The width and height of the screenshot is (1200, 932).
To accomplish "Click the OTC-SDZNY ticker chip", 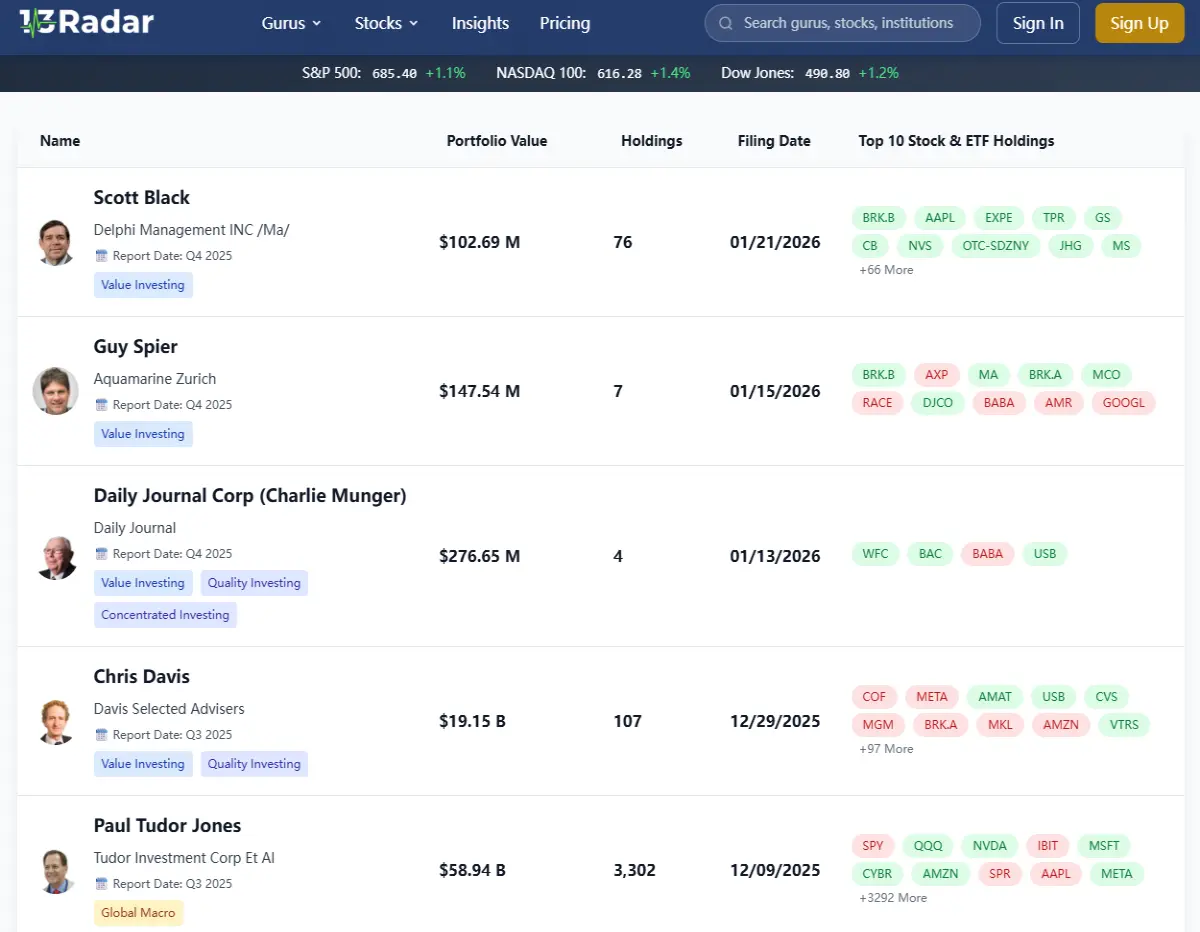I will click(x=995, y=246).
